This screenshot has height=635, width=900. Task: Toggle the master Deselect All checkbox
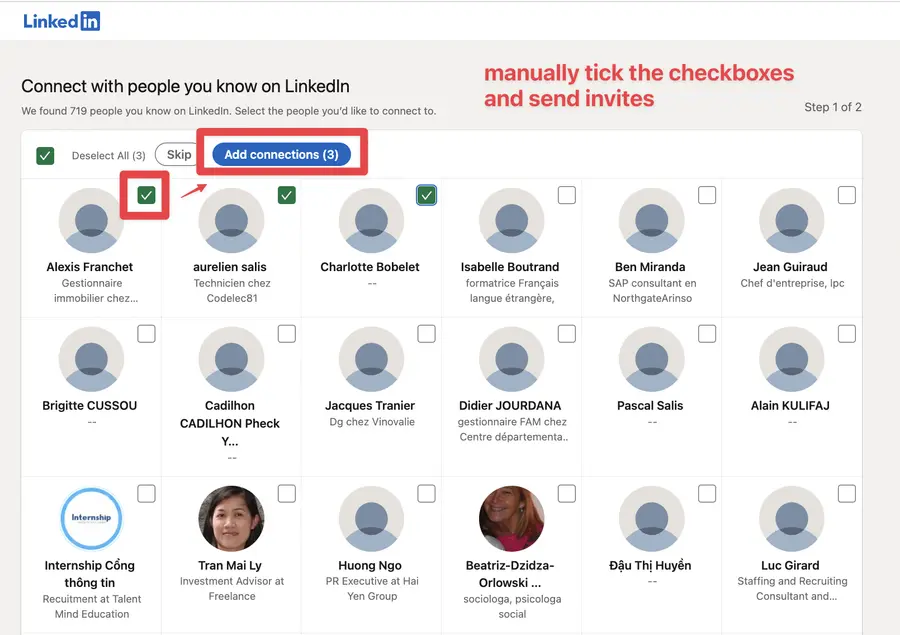pyautogui.click(x=45, y=156)
